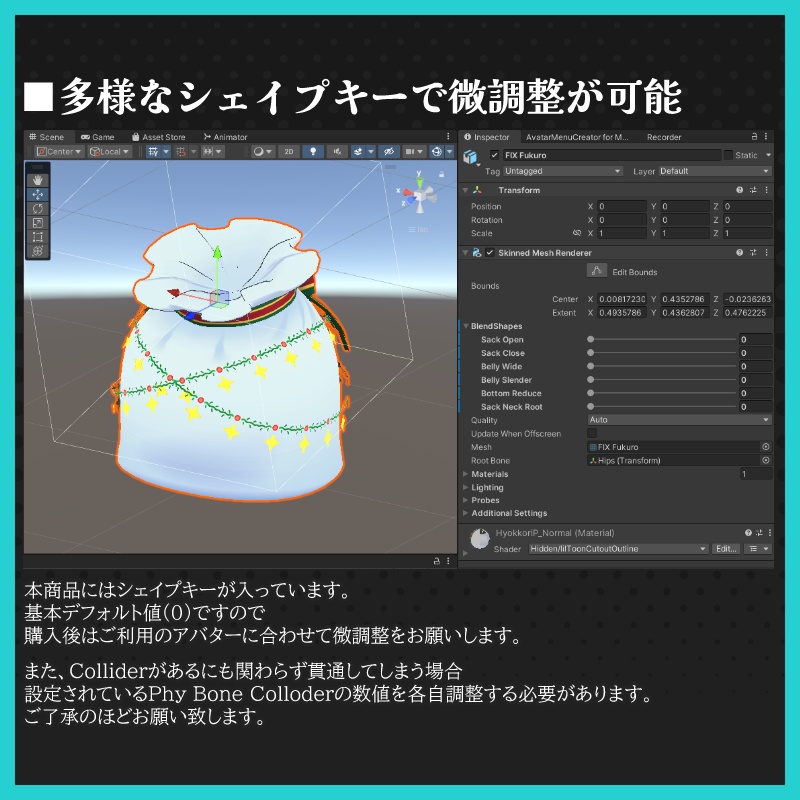
Task: Open the Transform component help icon
Action: [740, 189]
